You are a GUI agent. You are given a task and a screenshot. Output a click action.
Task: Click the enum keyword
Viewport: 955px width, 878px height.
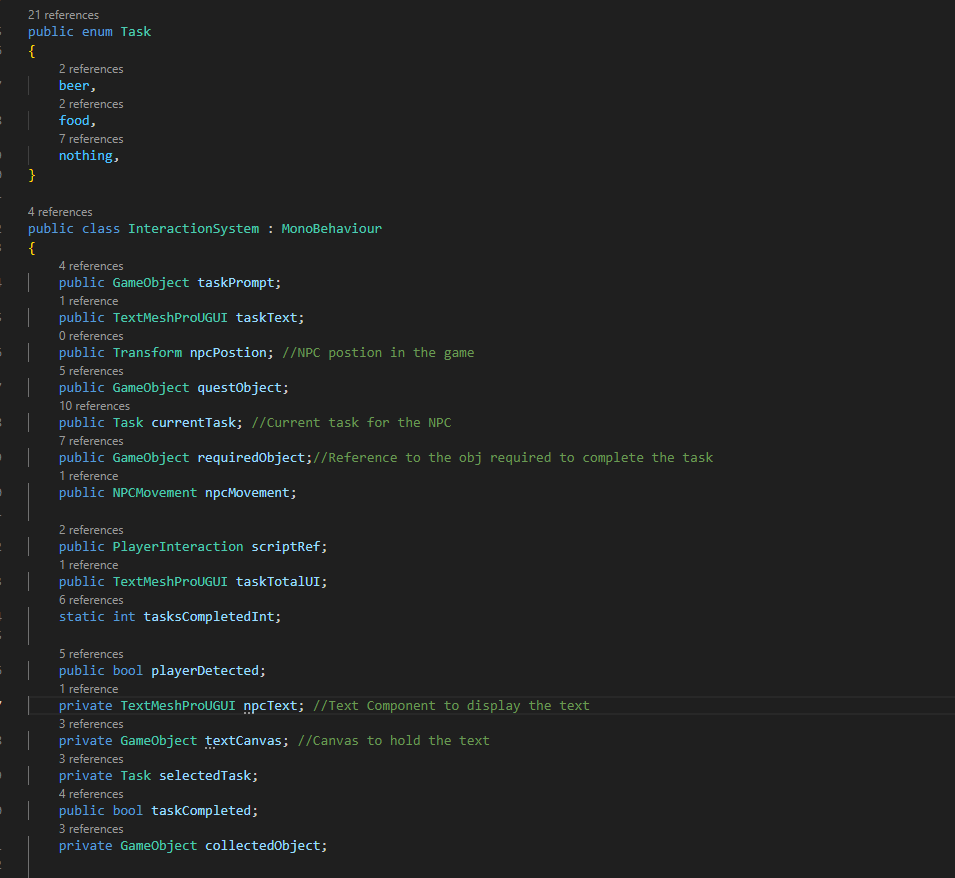(x=97, y=32)
